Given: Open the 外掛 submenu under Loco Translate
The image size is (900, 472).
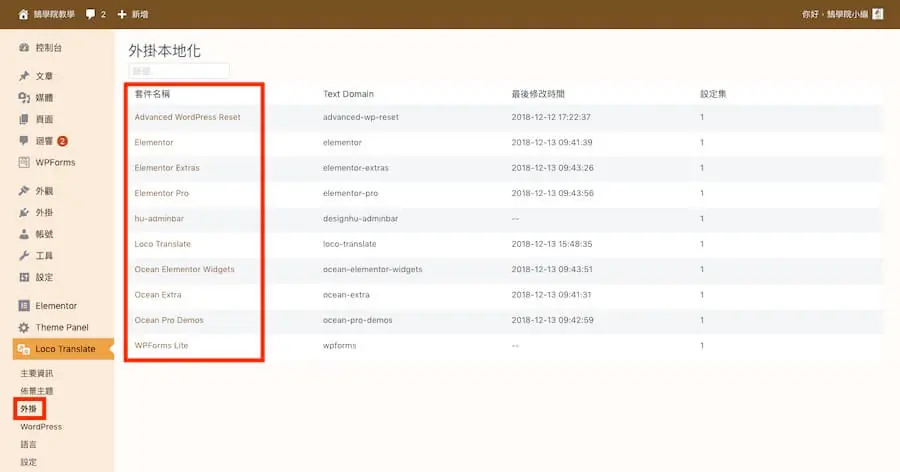Looking at the screenshot, I should click(x=29, y=409).
